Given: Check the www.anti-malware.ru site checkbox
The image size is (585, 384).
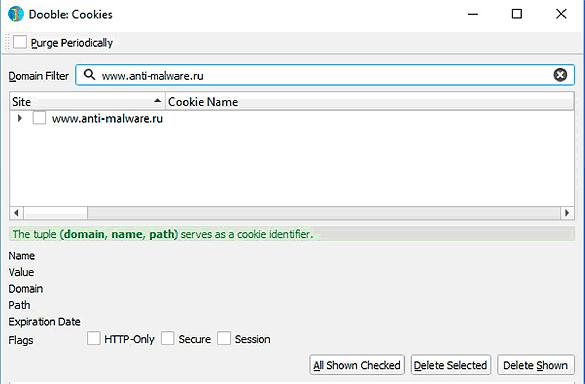Looking at the screenshot, I should click(x=39, y=118).
